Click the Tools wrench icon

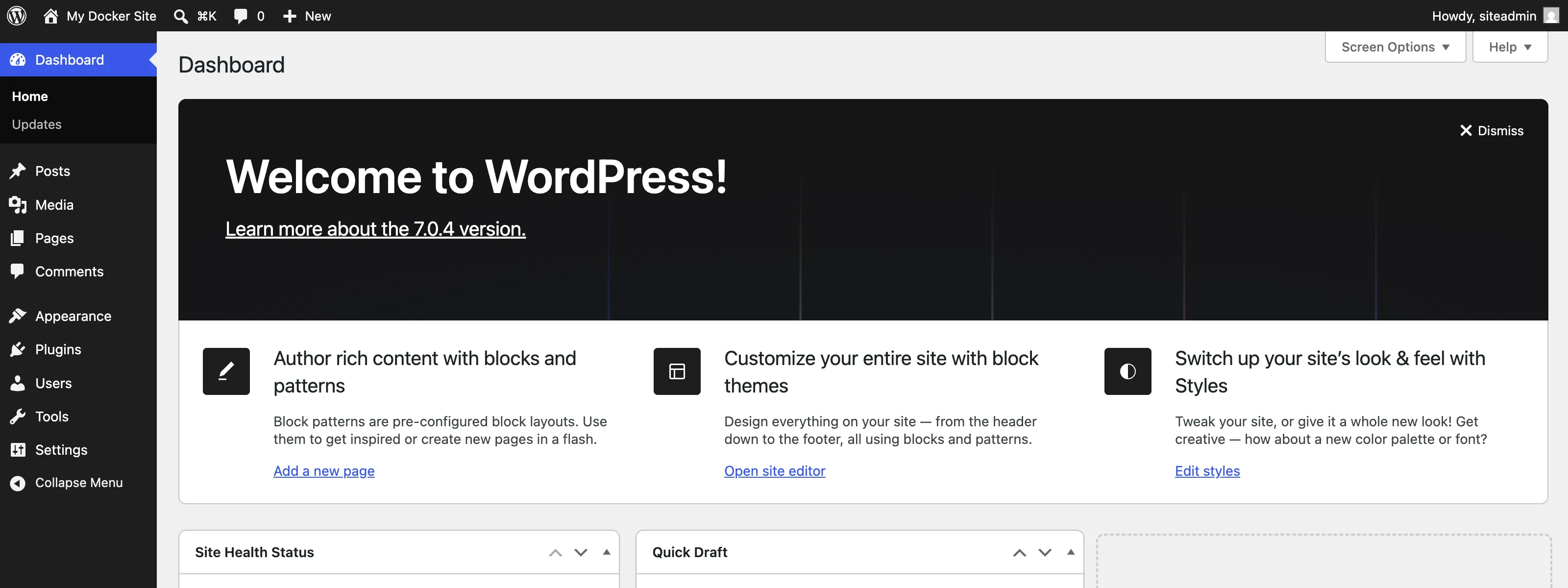coord(18,416)
